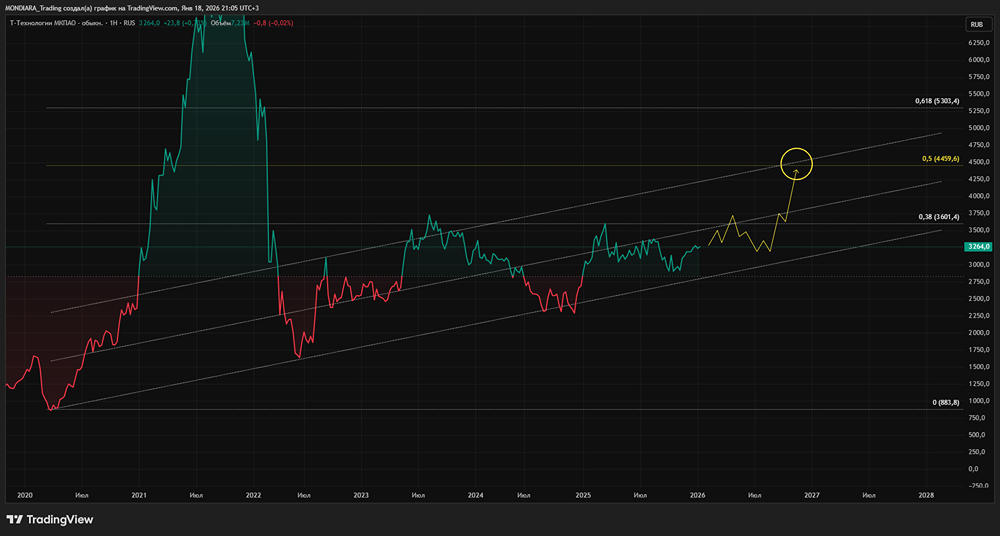Click the 2023 label on time axis
1000x536 pixels.
tap(361, 494)
